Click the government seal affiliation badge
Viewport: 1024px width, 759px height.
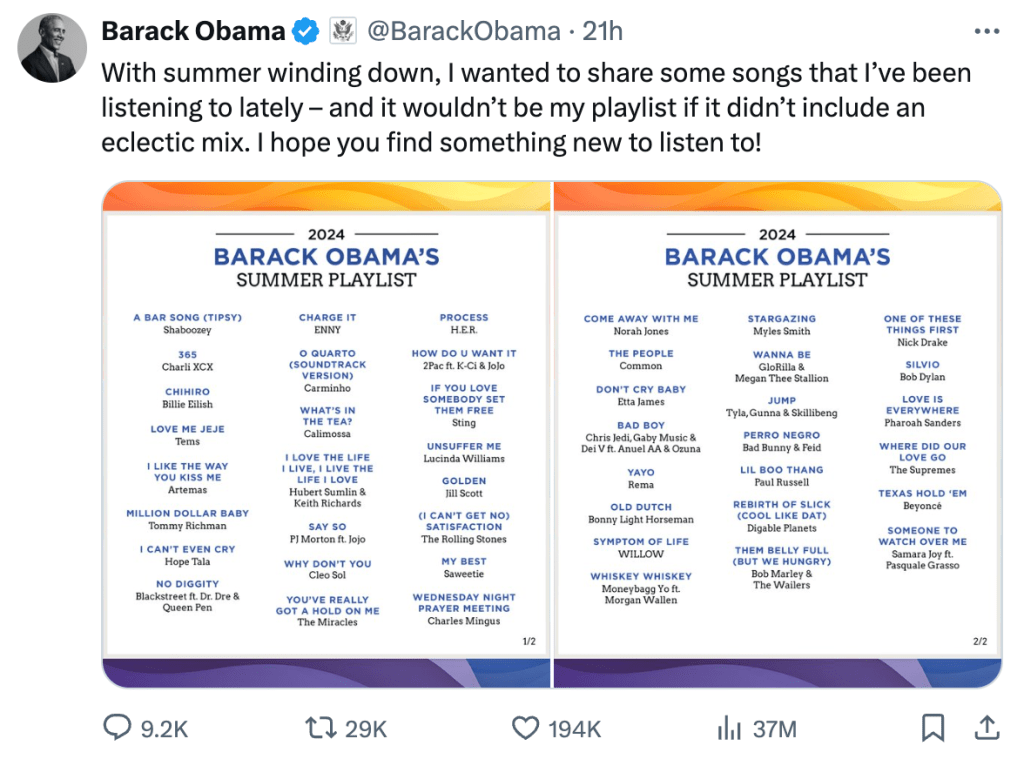tap(343, 32)
